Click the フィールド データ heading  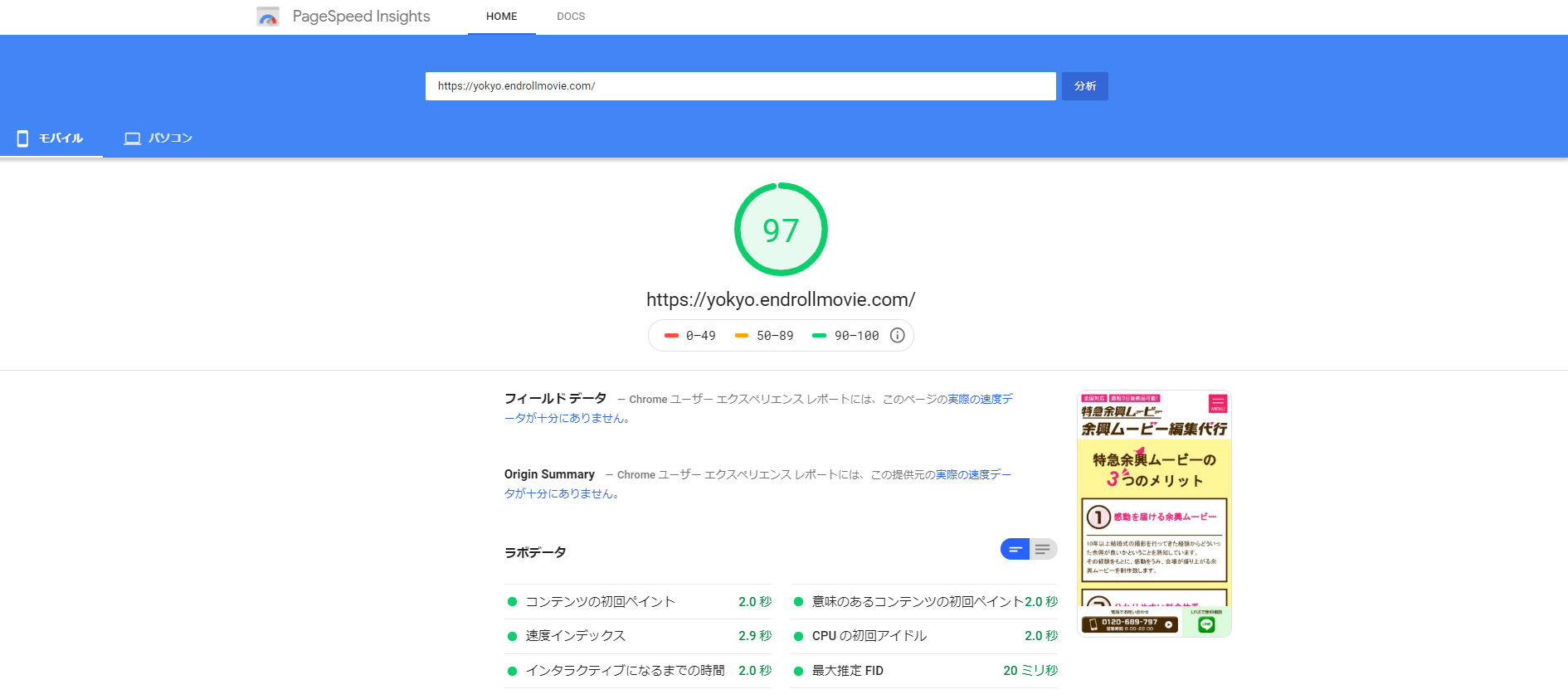click(556, 399)
